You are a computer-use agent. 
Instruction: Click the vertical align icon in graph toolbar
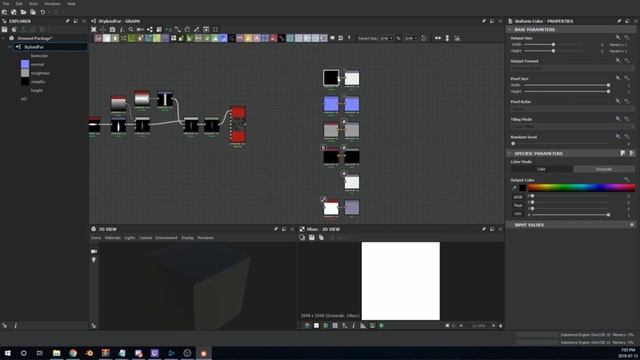[447, 38]
